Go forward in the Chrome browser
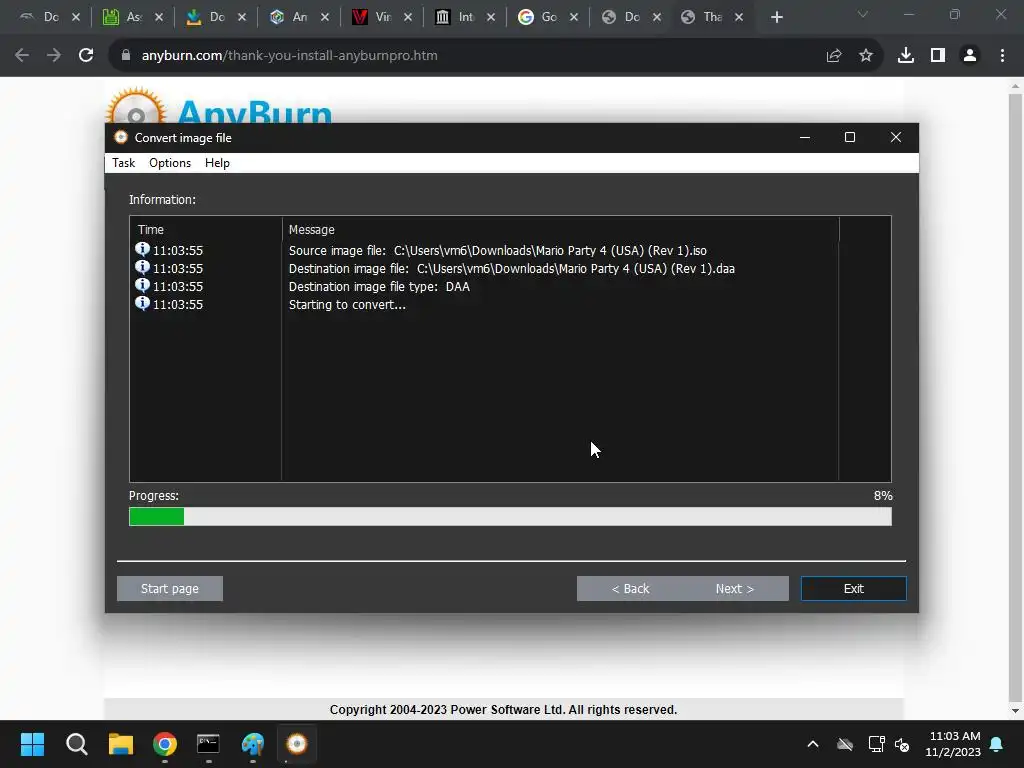1024x768 pixels. point(54,56)
